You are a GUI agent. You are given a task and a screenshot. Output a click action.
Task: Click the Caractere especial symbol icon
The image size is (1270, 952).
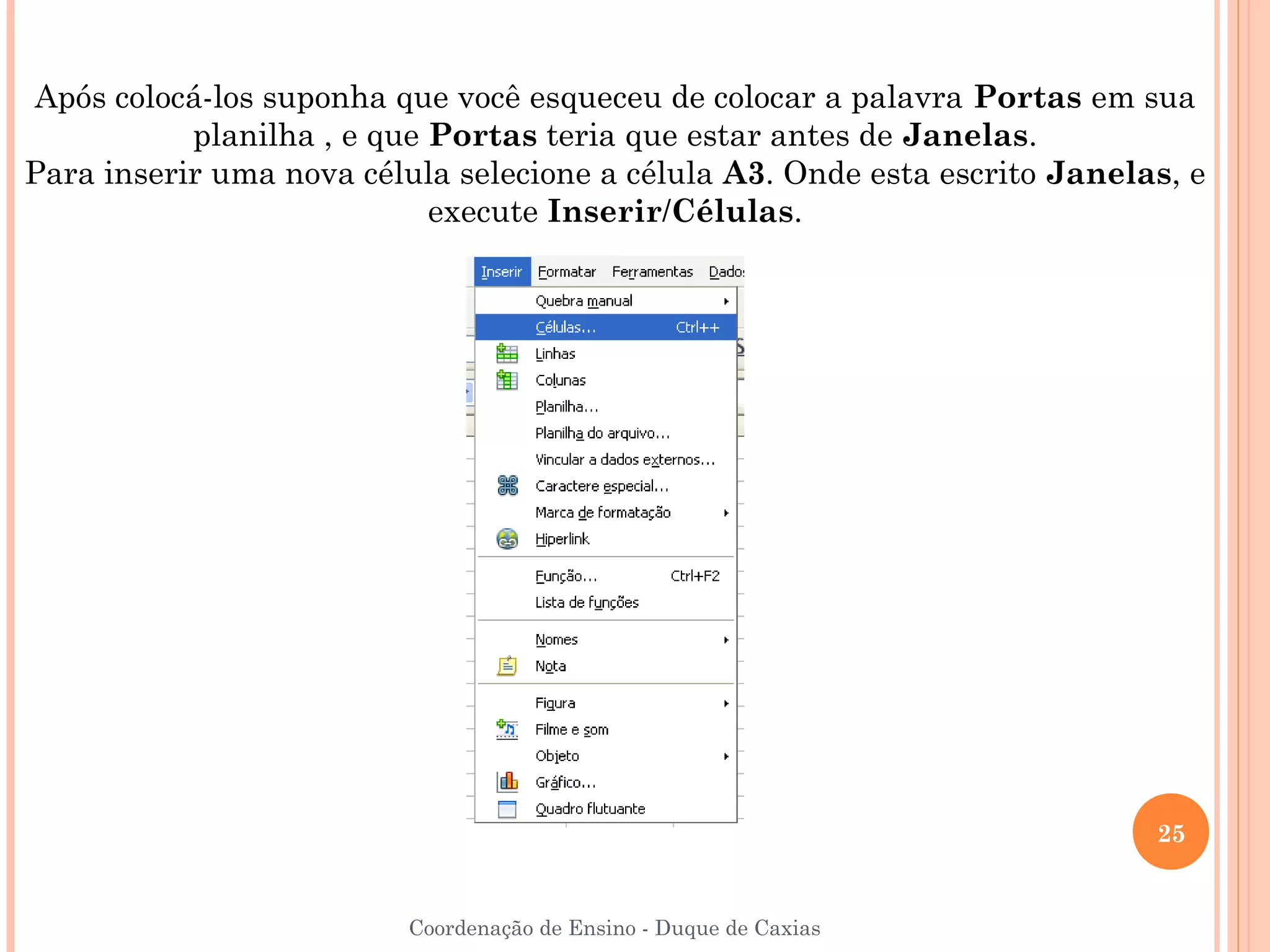pos(507,485)
